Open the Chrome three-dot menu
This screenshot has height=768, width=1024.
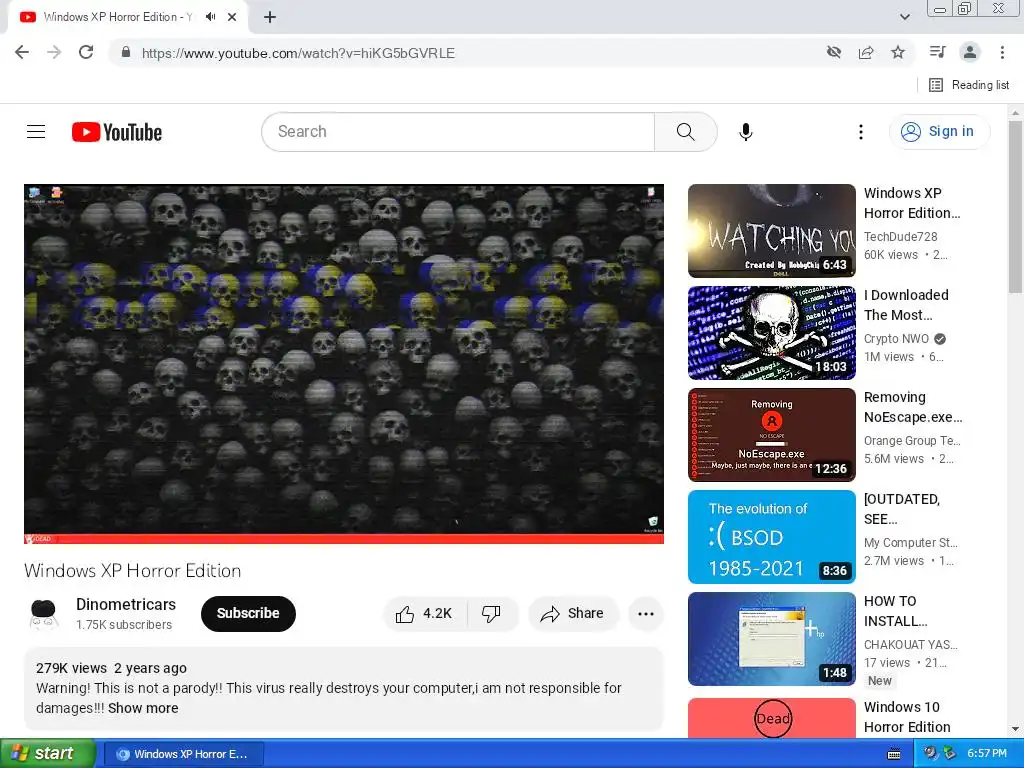click(1002, 52)
